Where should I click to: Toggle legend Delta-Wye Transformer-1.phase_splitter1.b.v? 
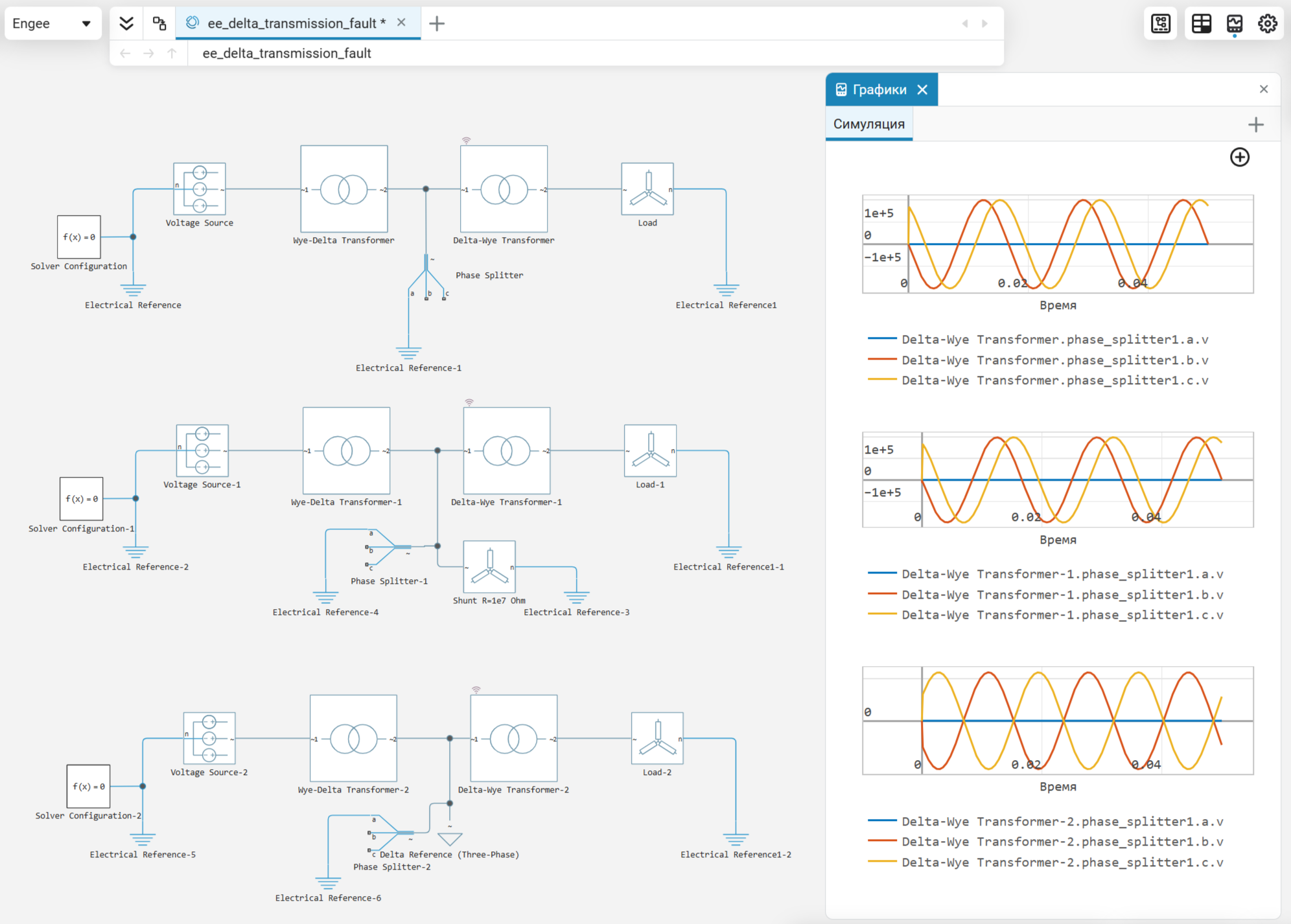[x=1045, y=595]
